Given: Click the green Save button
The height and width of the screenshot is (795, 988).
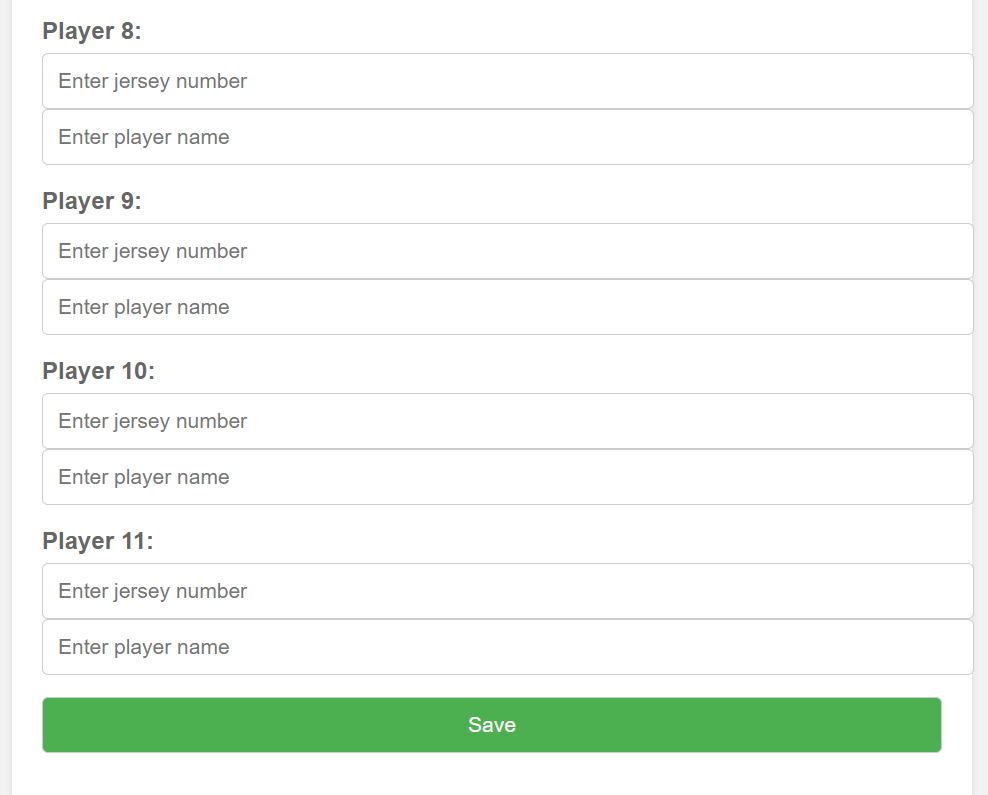Looking at the screenshot, I should pos(491,725).
